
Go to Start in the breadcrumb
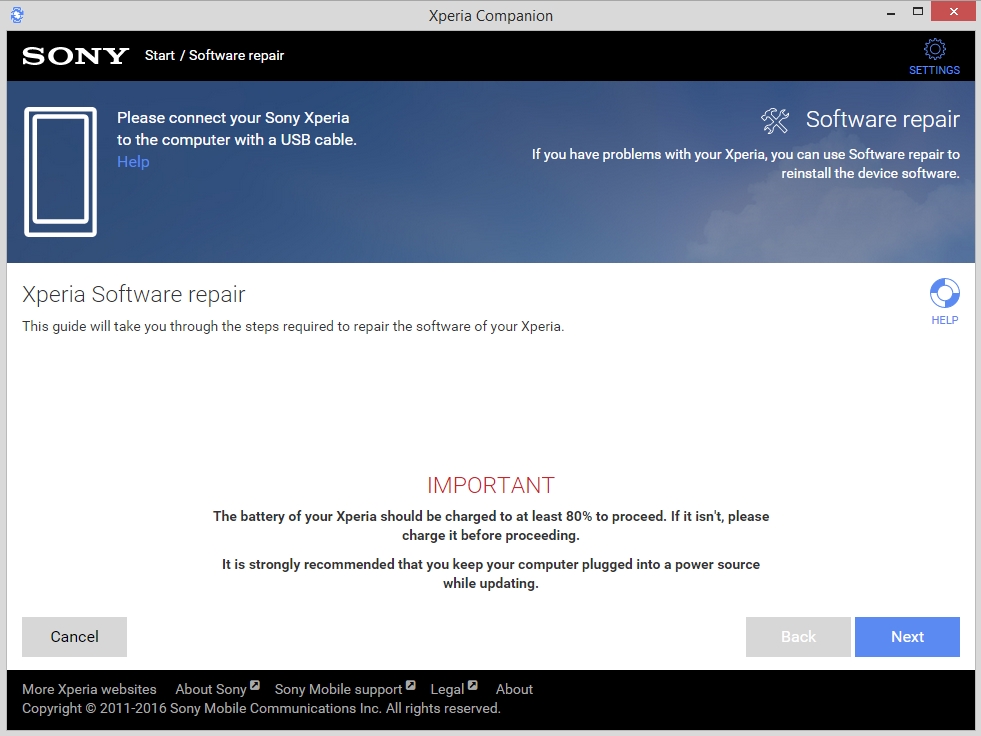(159, 56)
